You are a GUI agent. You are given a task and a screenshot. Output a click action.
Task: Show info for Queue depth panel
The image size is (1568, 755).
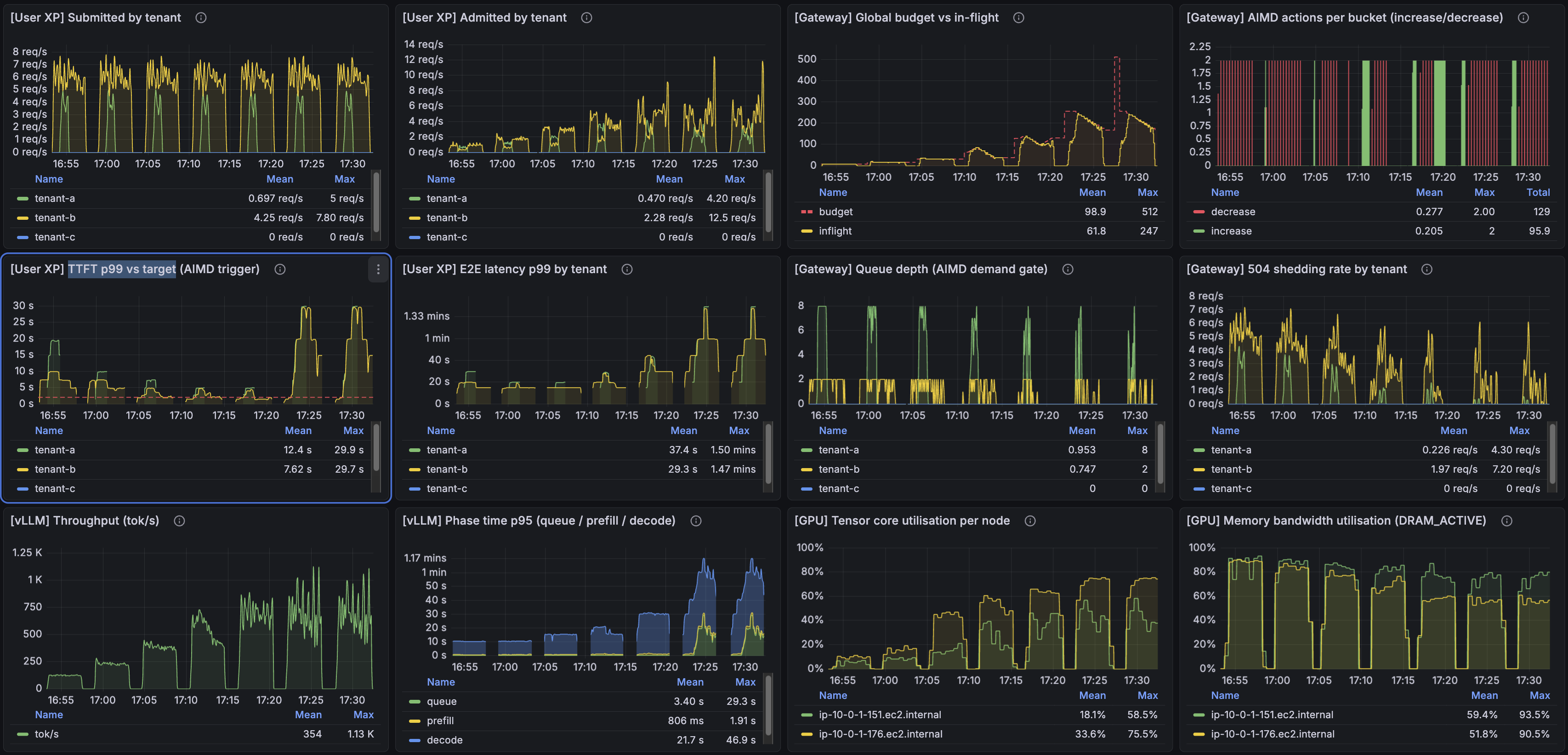tap(1068, 269)
